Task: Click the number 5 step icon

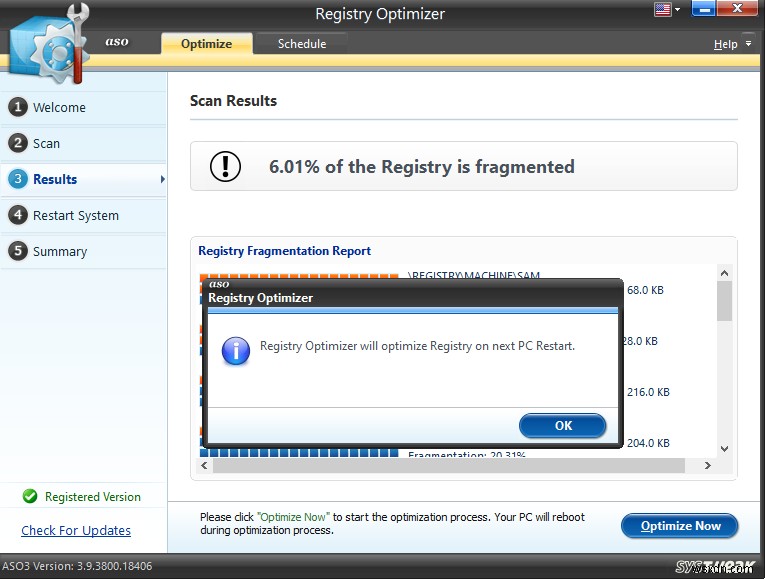Action: [18, 251]
